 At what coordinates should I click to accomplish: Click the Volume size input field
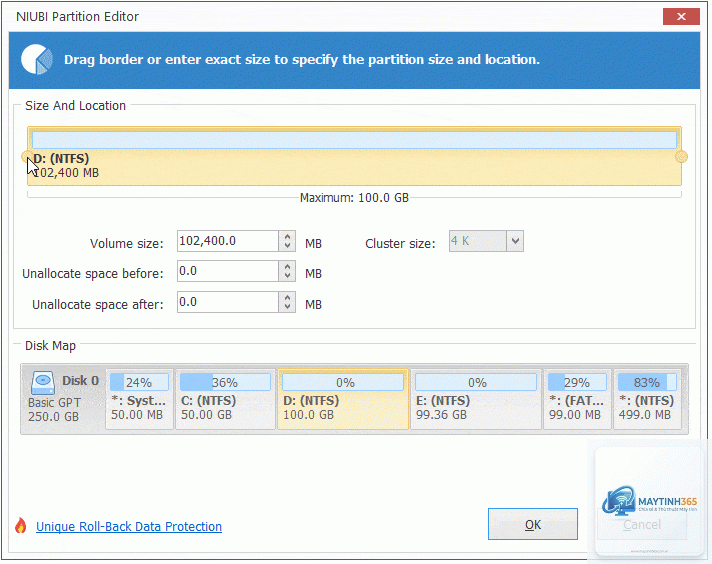[x=227, y=241]
